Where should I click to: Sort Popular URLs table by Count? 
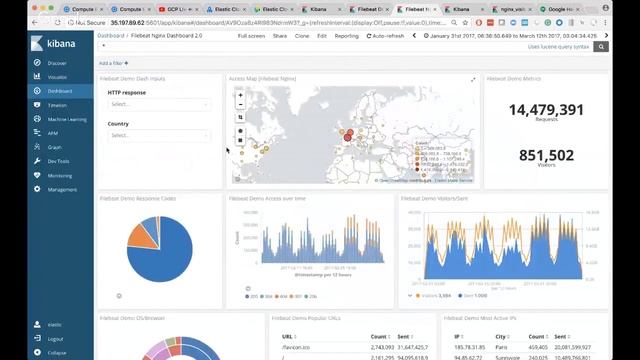pos(380,337)
